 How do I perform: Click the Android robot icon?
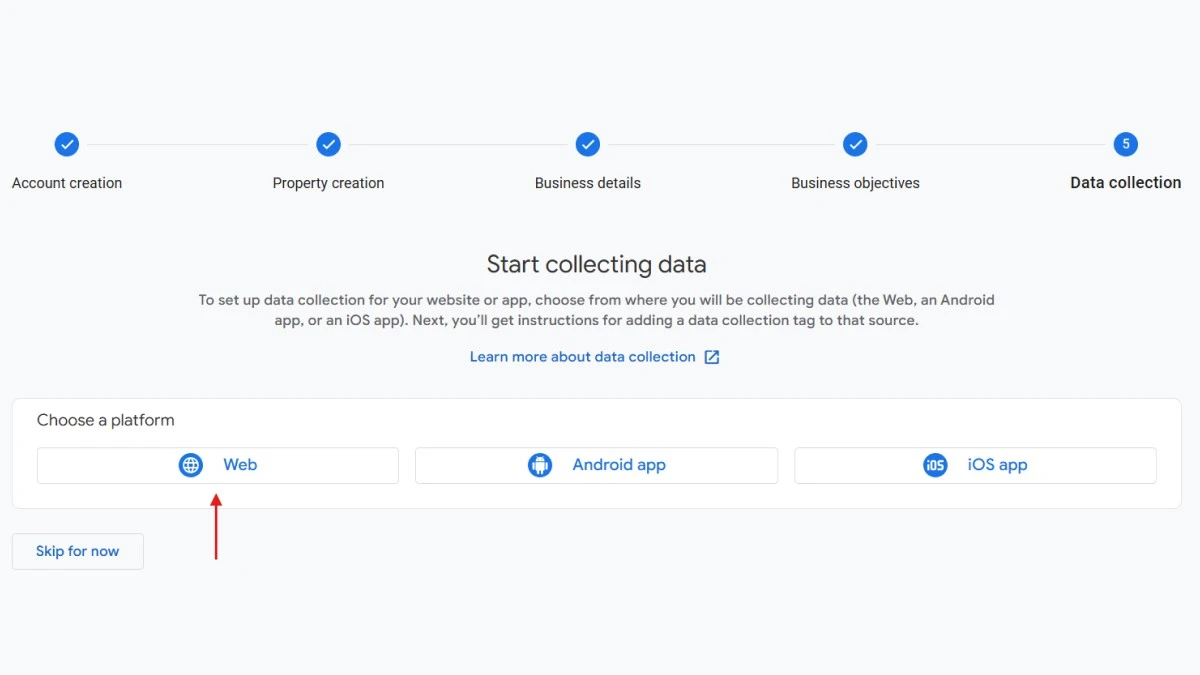[x=540, y=465]
